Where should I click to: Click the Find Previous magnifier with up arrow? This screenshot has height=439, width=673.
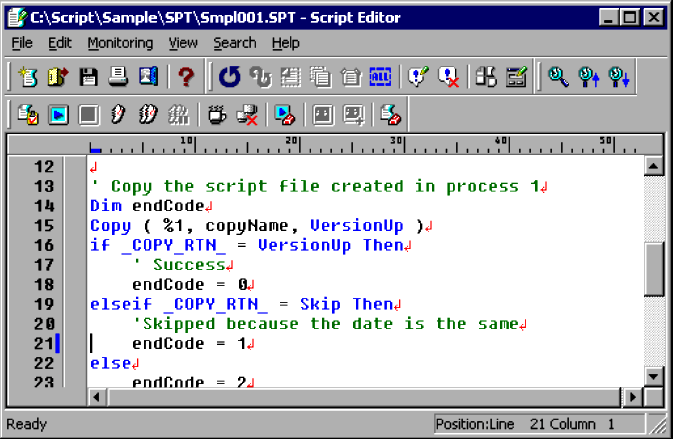coord(589,77)
